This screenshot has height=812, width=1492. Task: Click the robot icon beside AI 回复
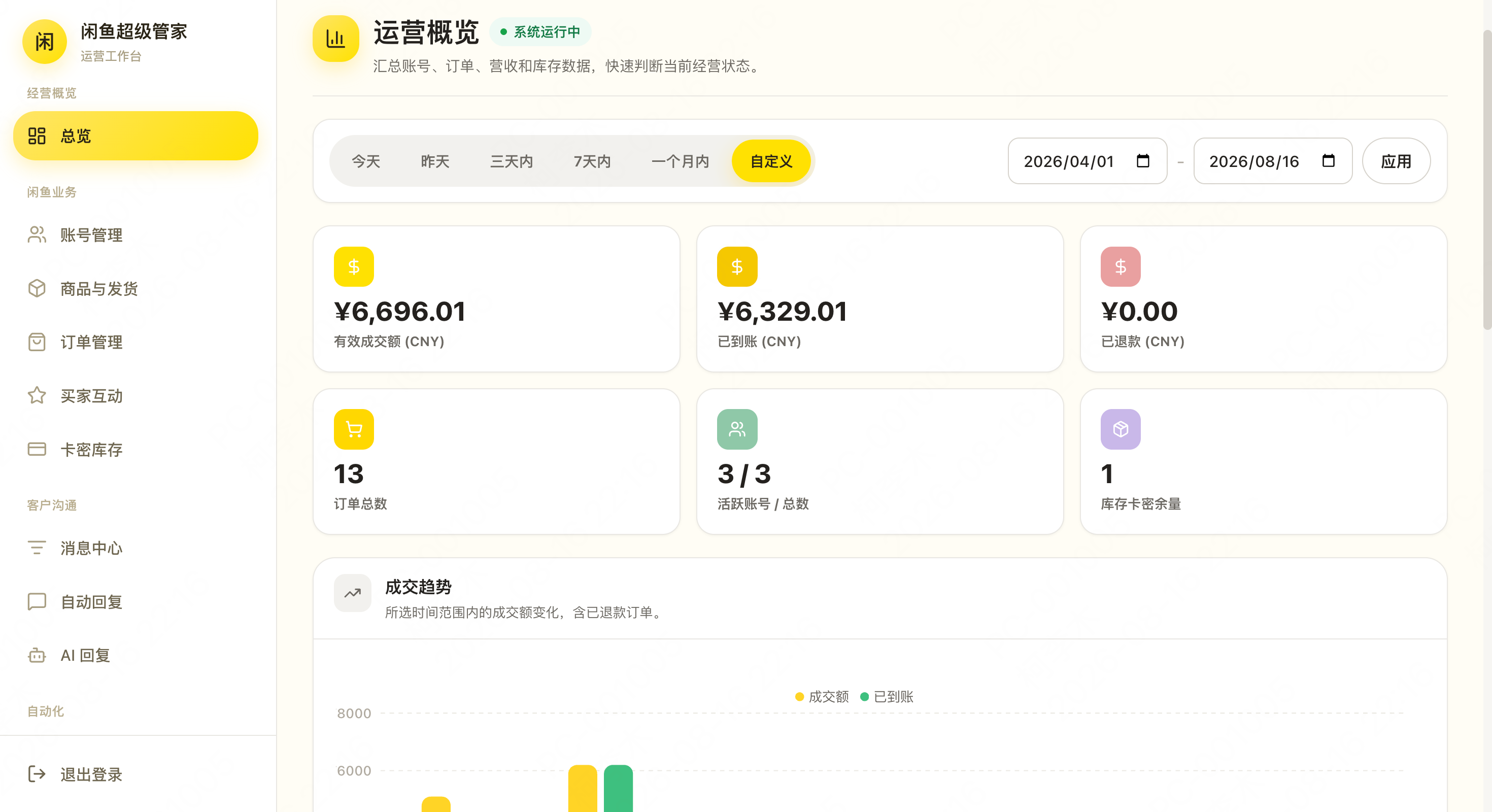point(37,655)
